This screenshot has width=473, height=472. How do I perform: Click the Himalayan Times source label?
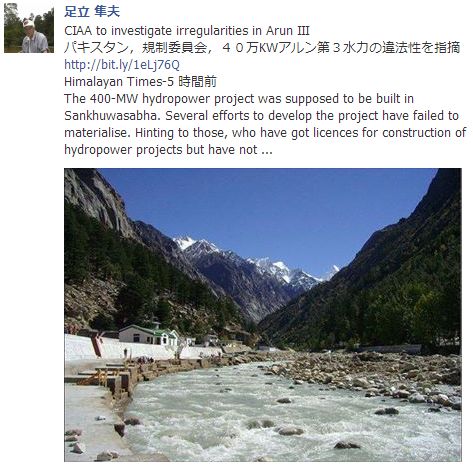tap(119, 82)
